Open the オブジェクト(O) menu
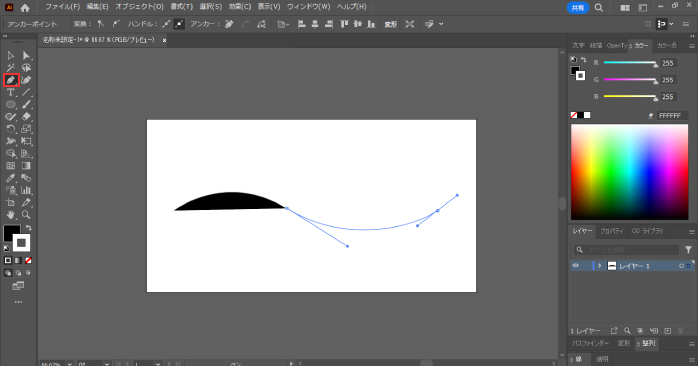 point(139,7)
